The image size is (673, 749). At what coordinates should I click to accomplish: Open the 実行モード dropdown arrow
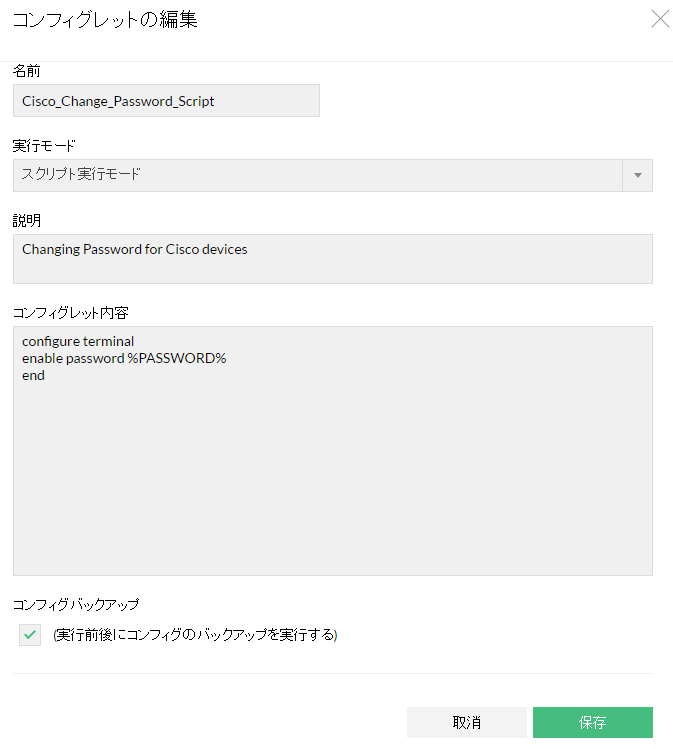pyautogui.click(x=637, y=175)
